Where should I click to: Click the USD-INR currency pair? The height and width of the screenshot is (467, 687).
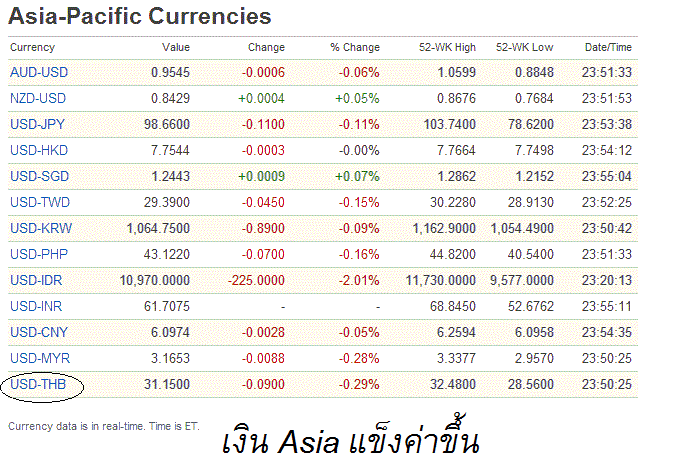37,306
